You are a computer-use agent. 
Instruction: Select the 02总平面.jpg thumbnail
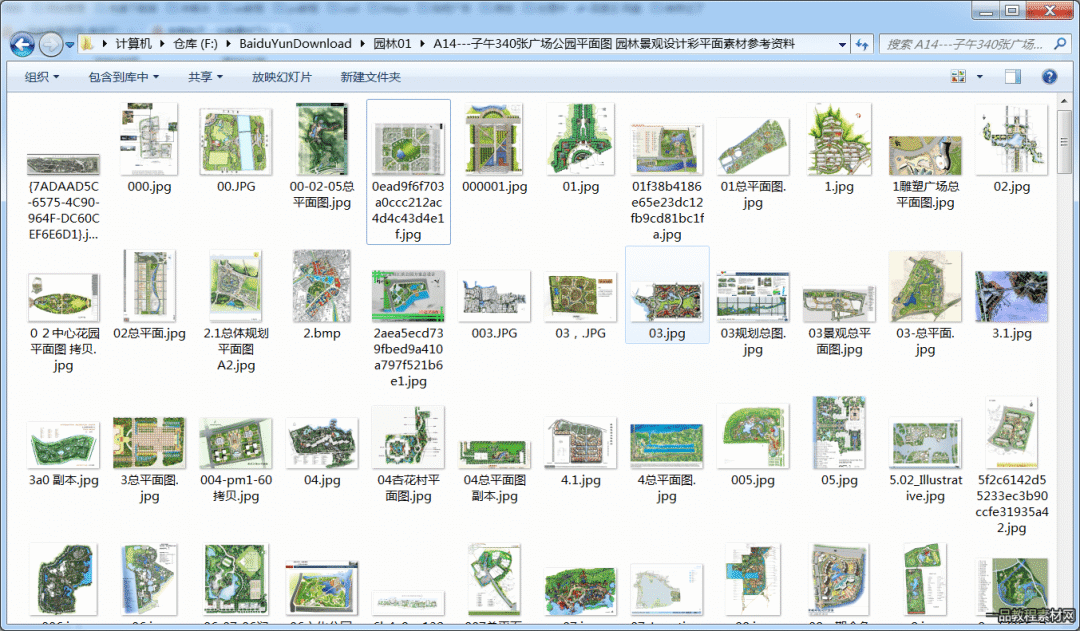(149, 286)
